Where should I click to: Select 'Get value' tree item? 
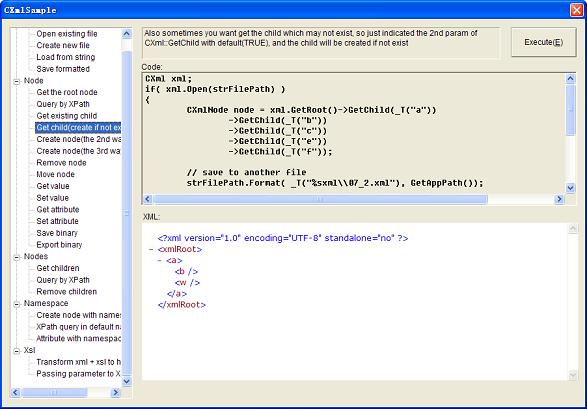click(x=53, y=186)
